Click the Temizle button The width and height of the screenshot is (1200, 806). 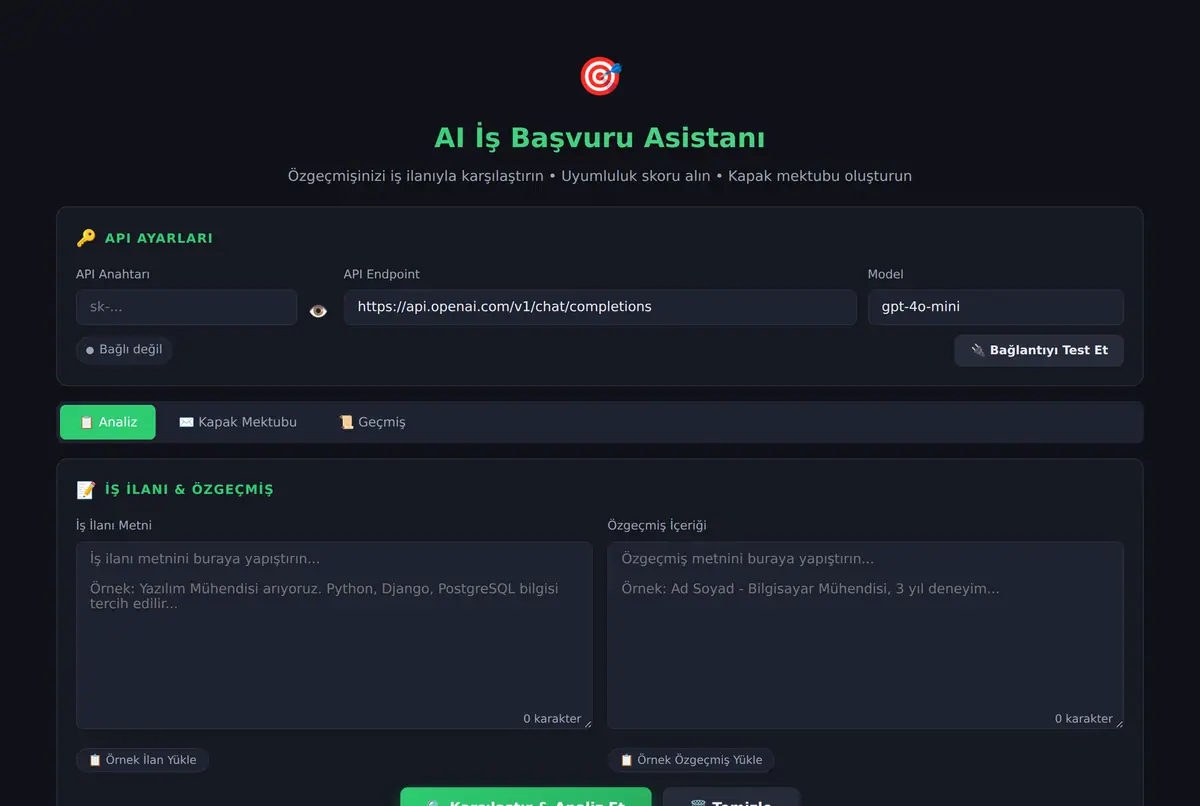tap(731, 797)
